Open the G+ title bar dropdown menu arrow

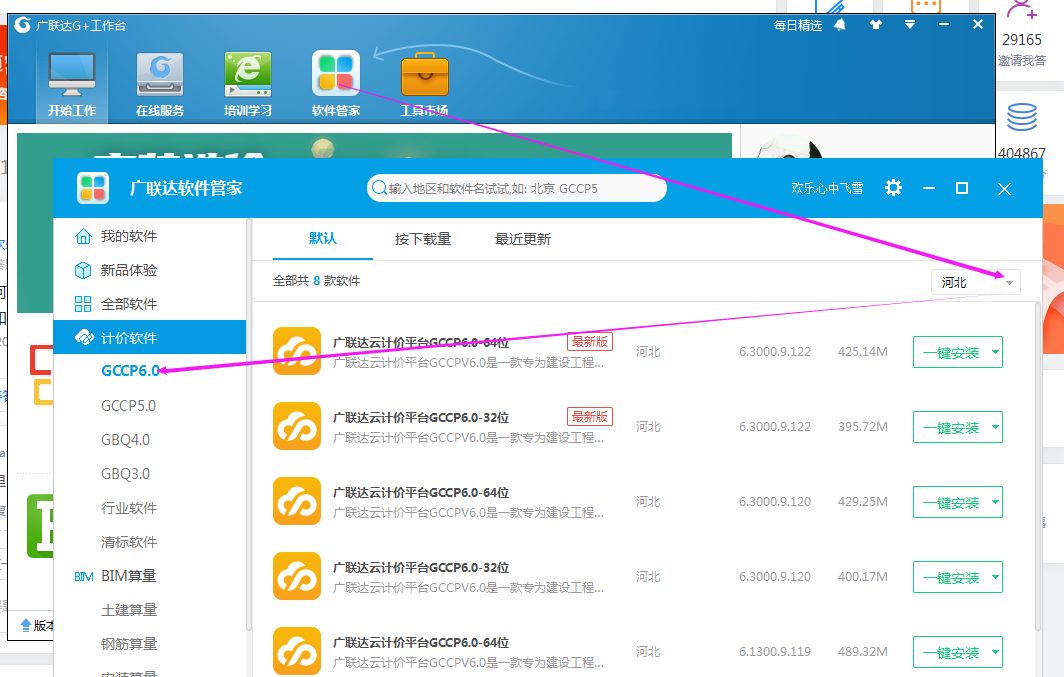[910, 24]
